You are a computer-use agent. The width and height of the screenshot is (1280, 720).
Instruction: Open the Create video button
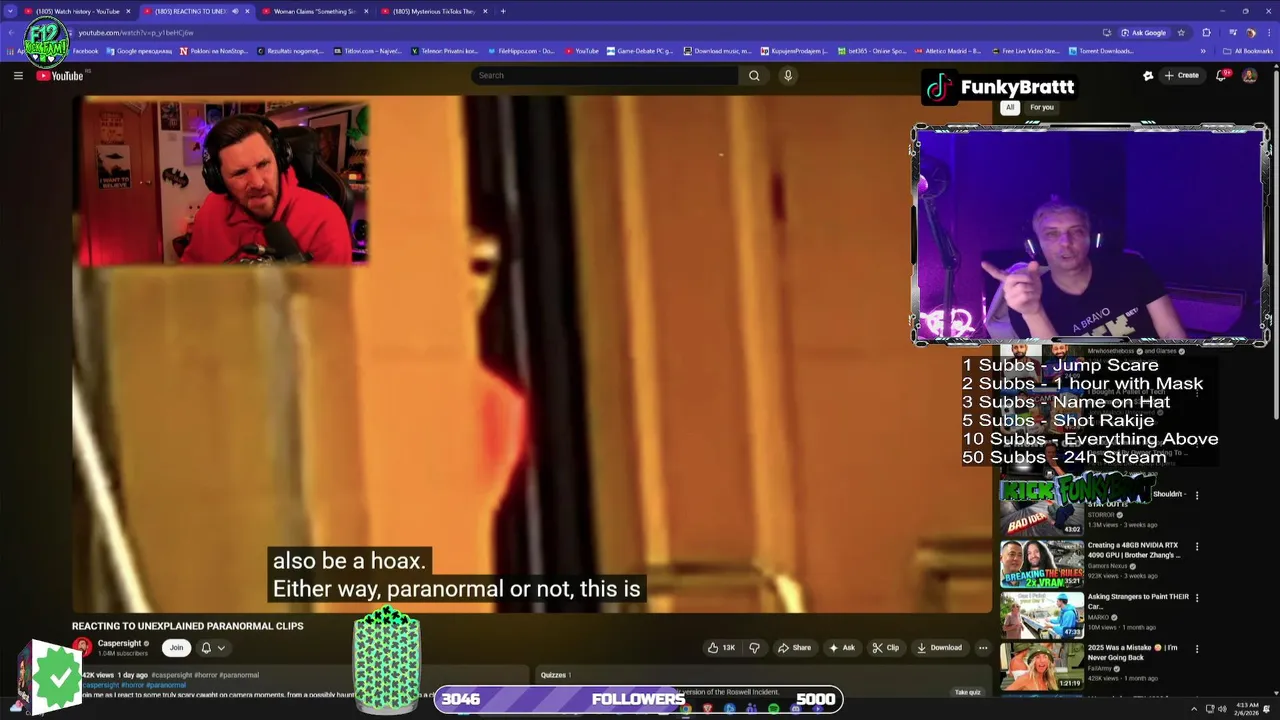point(1181,76)
